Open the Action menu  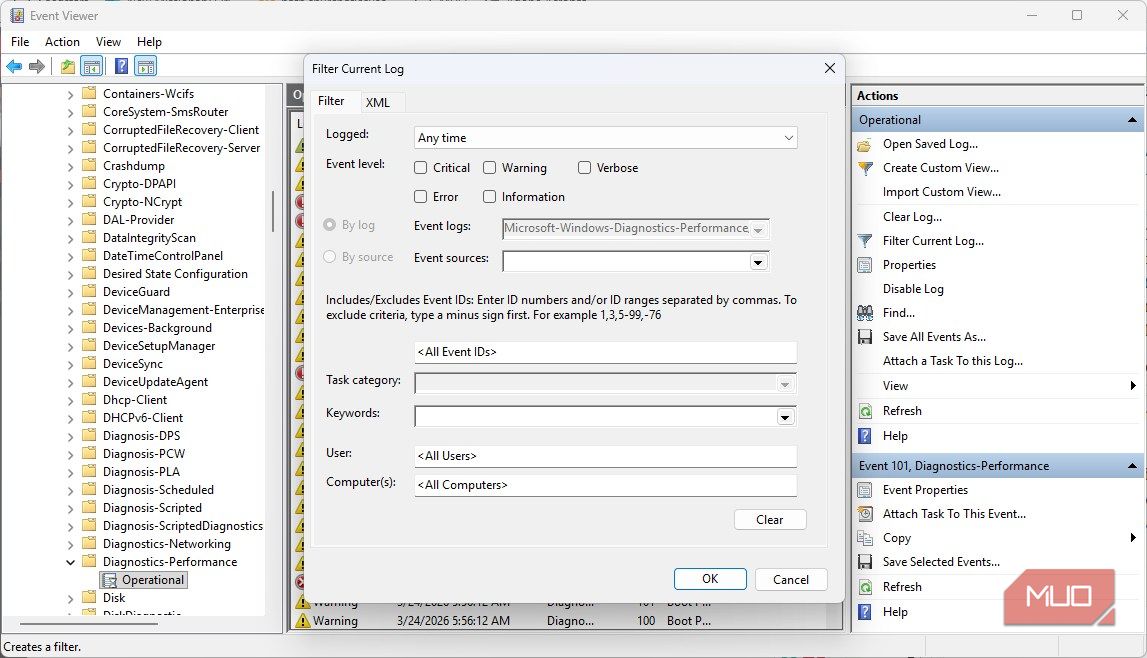[62, 42]
